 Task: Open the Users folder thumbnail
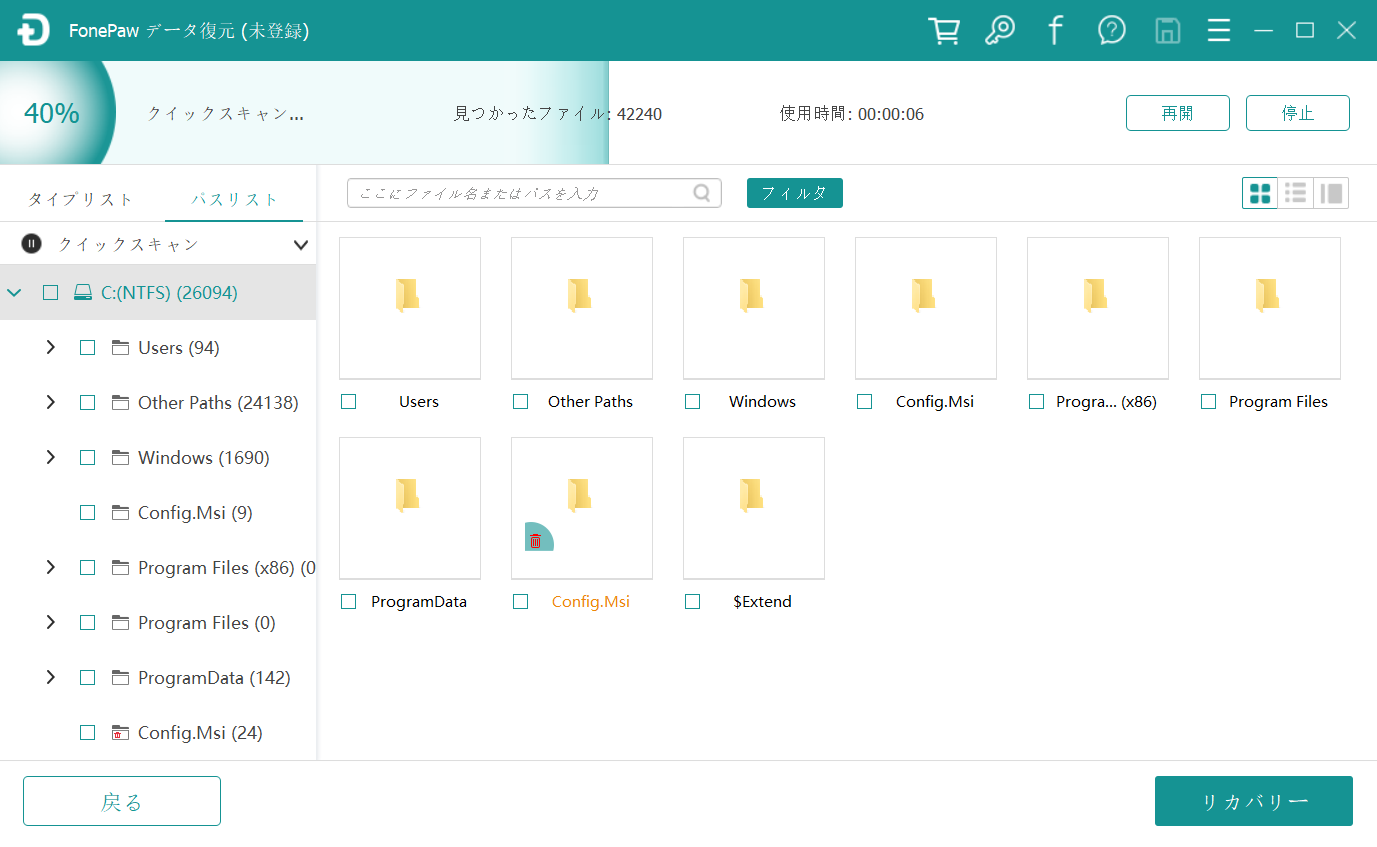pyautogui.click(x=410, y=308)
